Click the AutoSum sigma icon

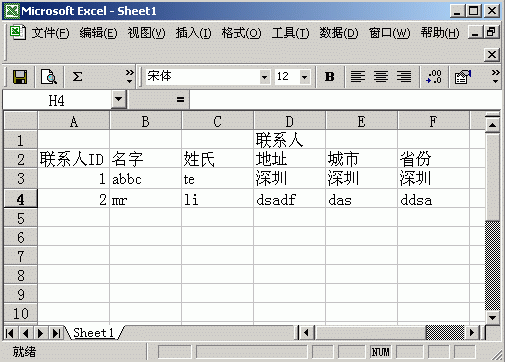coord(77,77)
